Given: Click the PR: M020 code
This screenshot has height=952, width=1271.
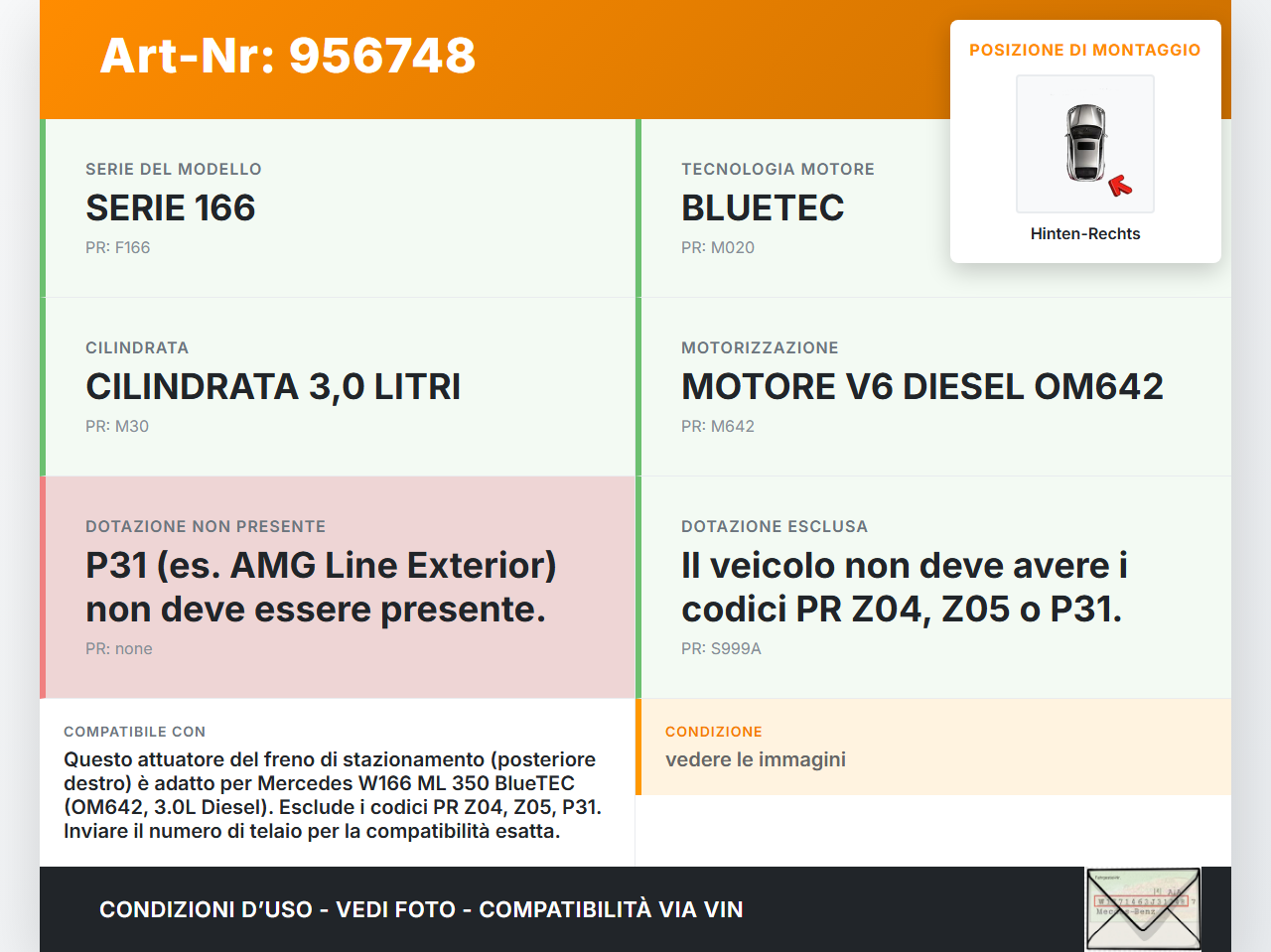Looking at the screenshot, I should pyautogui.click(x=717, y=247).
